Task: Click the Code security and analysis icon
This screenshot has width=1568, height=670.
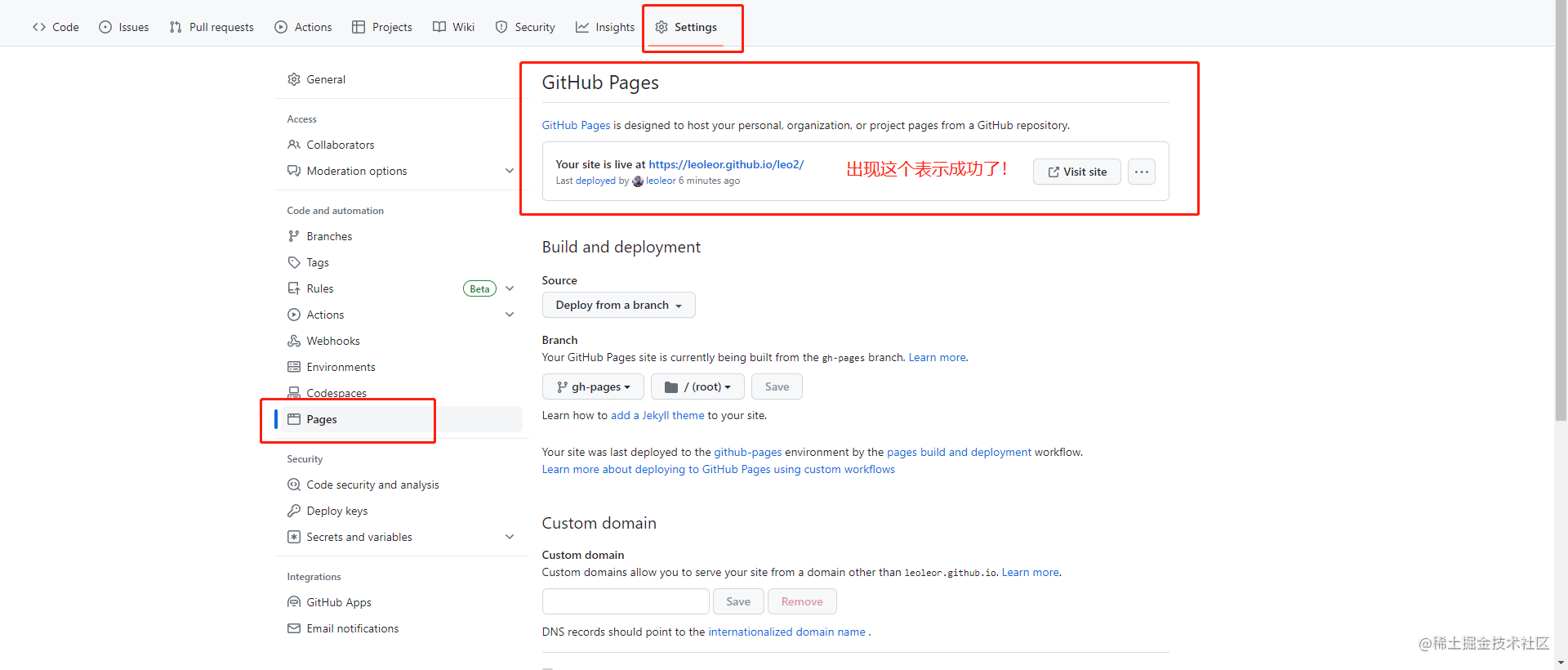Action: pyautogui.click(x=294, y=485)
